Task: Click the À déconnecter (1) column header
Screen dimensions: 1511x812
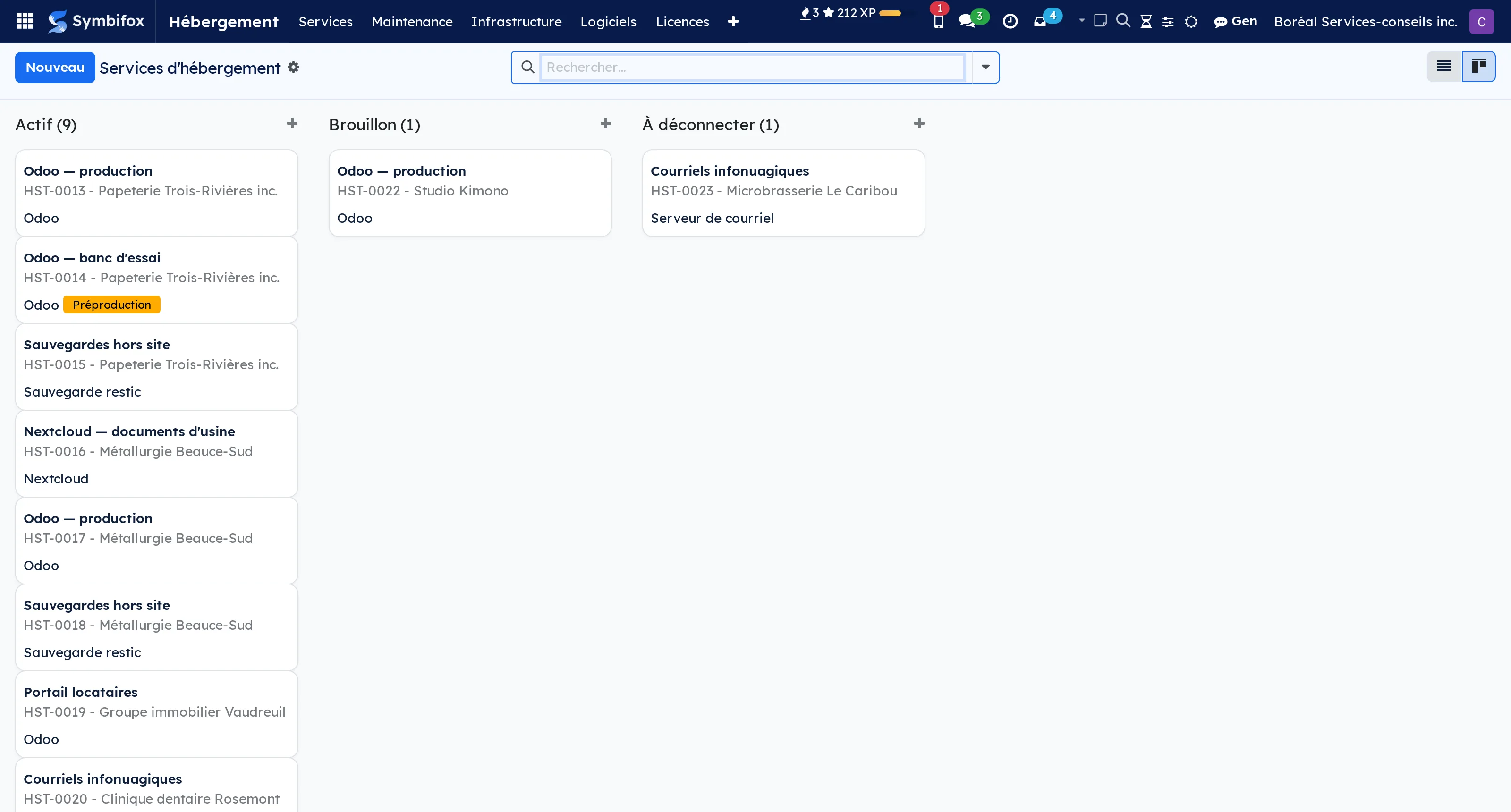Action: 711,125
